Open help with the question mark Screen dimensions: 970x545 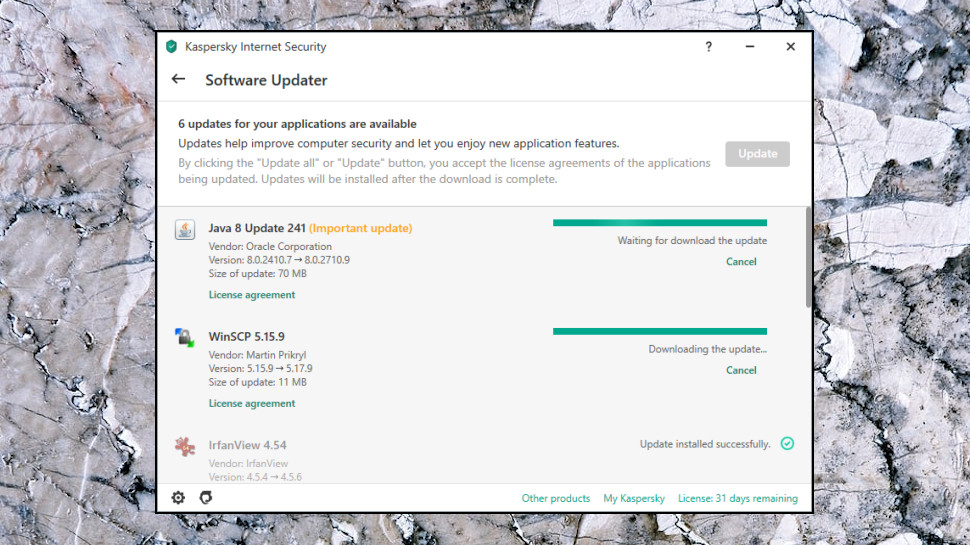point(708,46)
